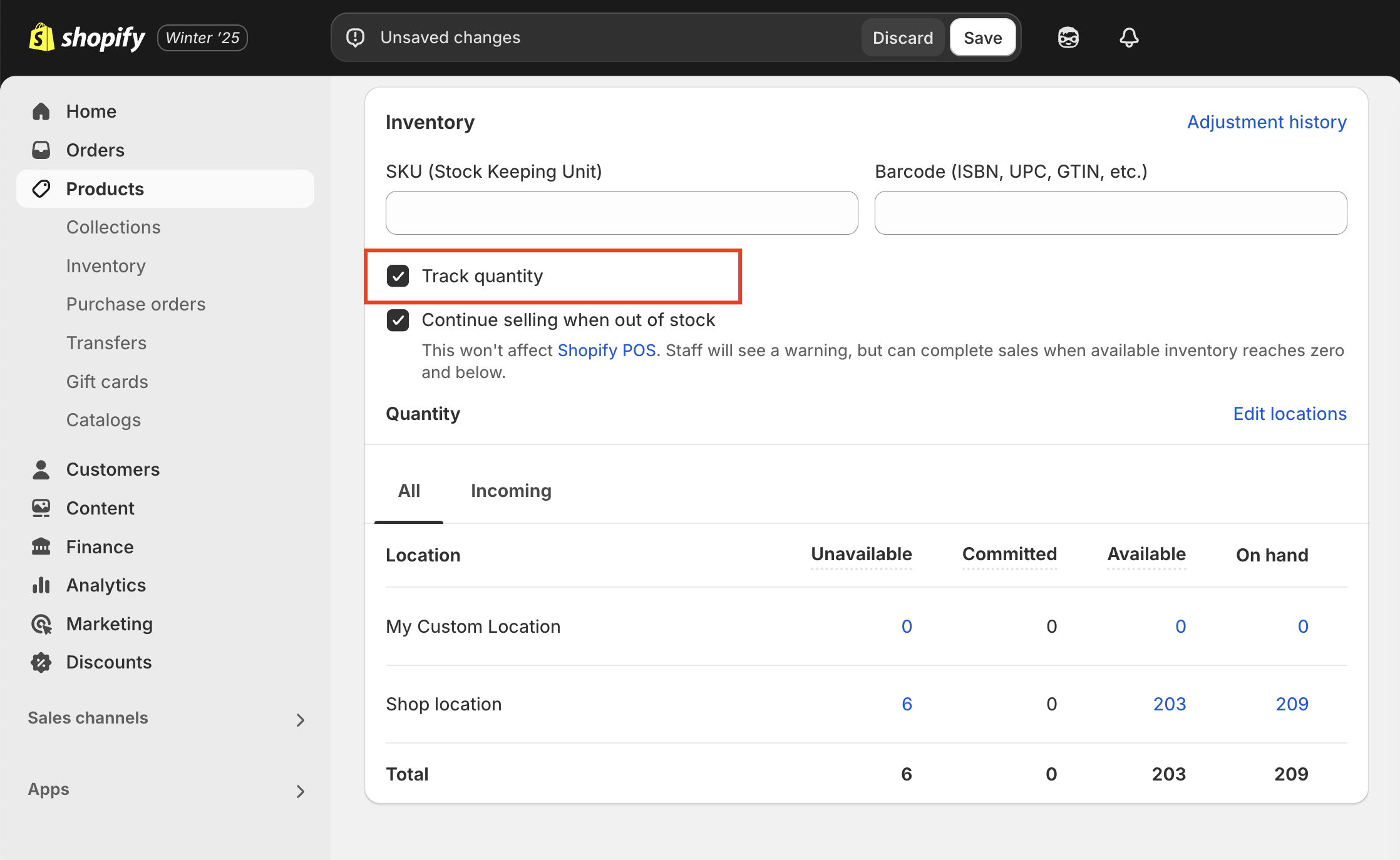Click the Discounts badge icon
This screenshot has height=860, width=1400.
tap(41, 662)
